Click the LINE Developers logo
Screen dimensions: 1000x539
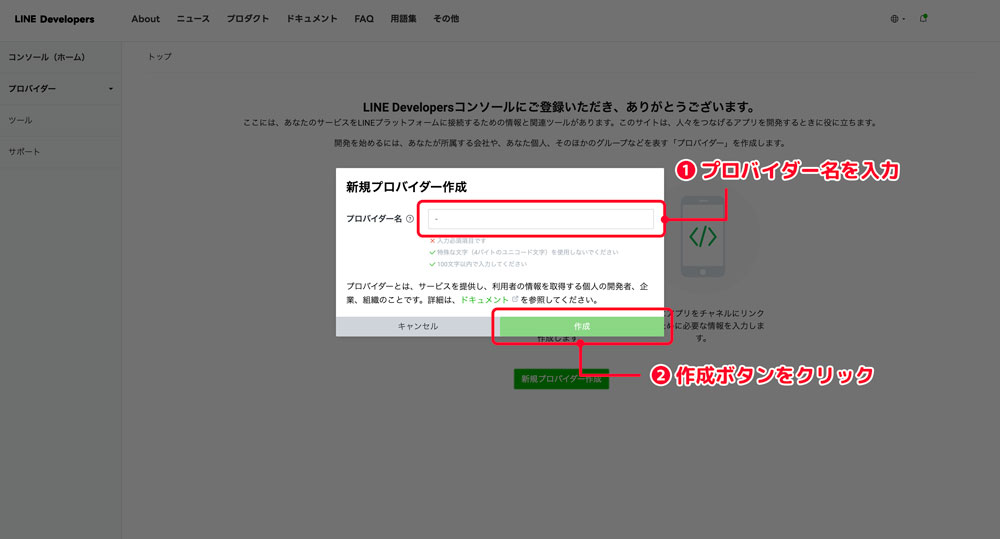(x=54, y=19)
